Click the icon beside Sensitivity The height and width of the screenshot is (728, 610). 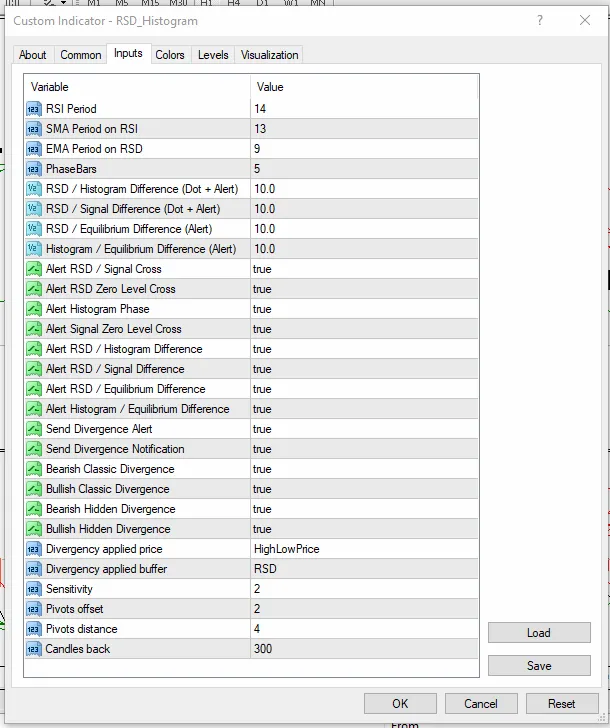[34, 589]
